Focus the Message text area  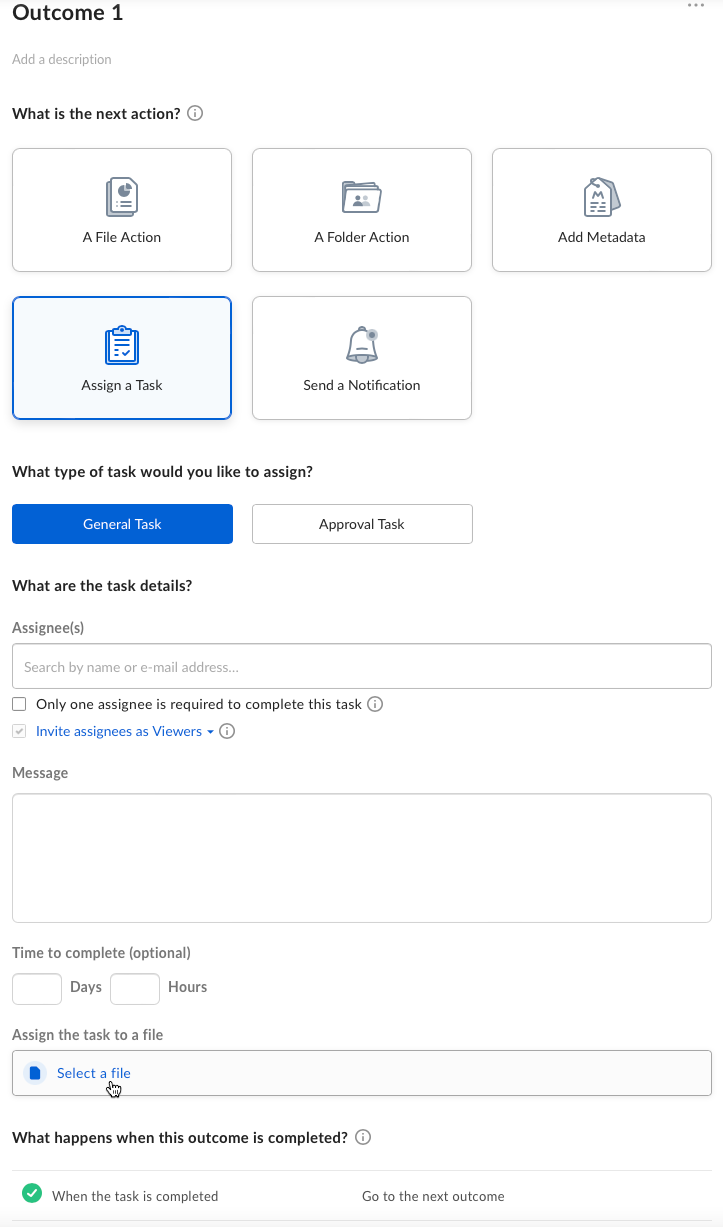tap(362, 858)
